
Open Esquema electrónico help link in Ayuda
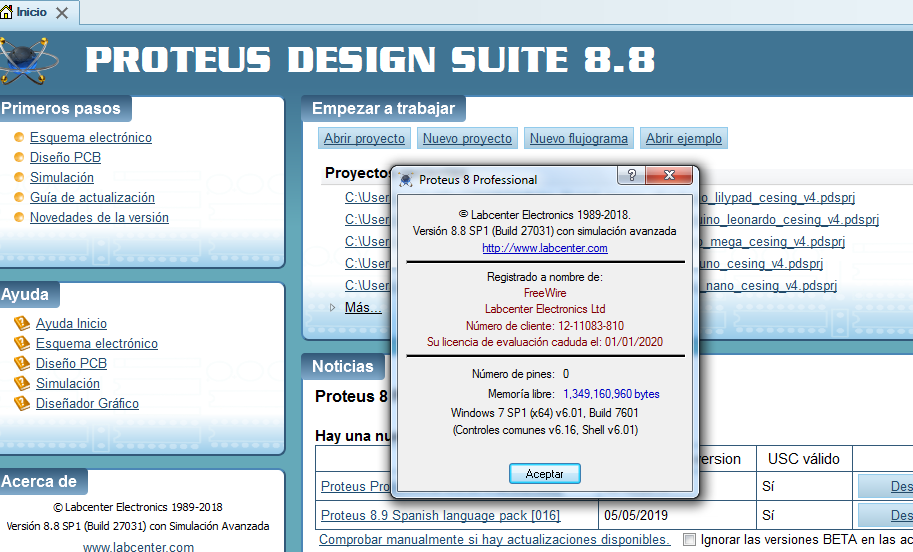[97, 343]
